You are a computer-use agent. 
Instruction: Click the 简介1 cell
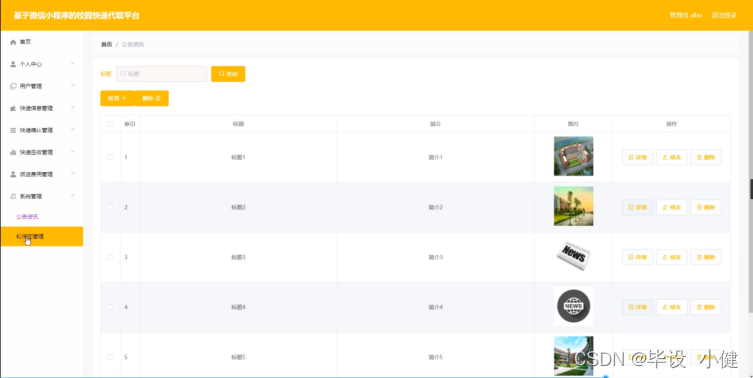coord(436,157)
